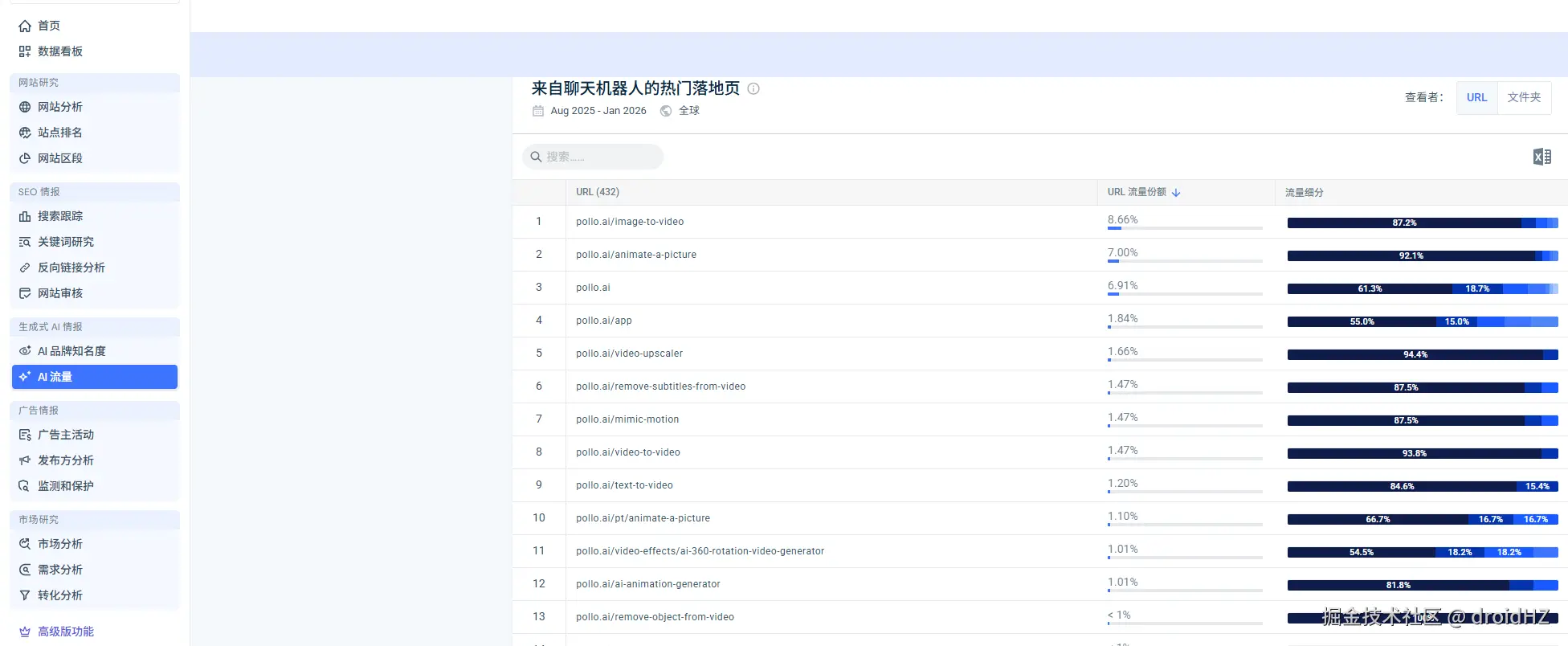Click URL pollo.ai/animate-a-picture in row 2
1568x646 pixels.
(636, 255)
